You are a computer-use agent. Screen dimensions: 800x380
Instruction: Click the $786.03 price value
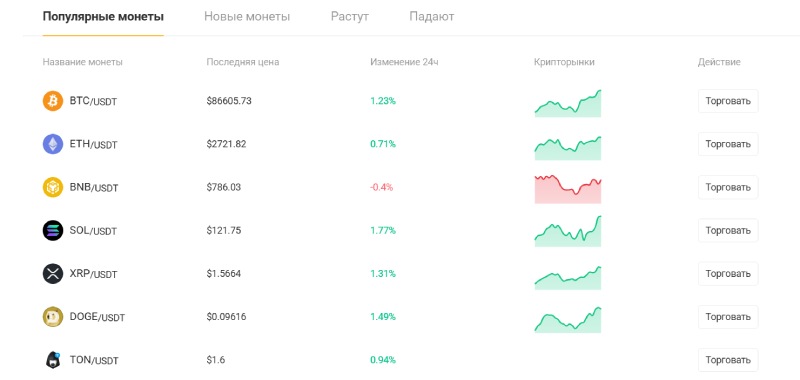click(x=223, y=187)
